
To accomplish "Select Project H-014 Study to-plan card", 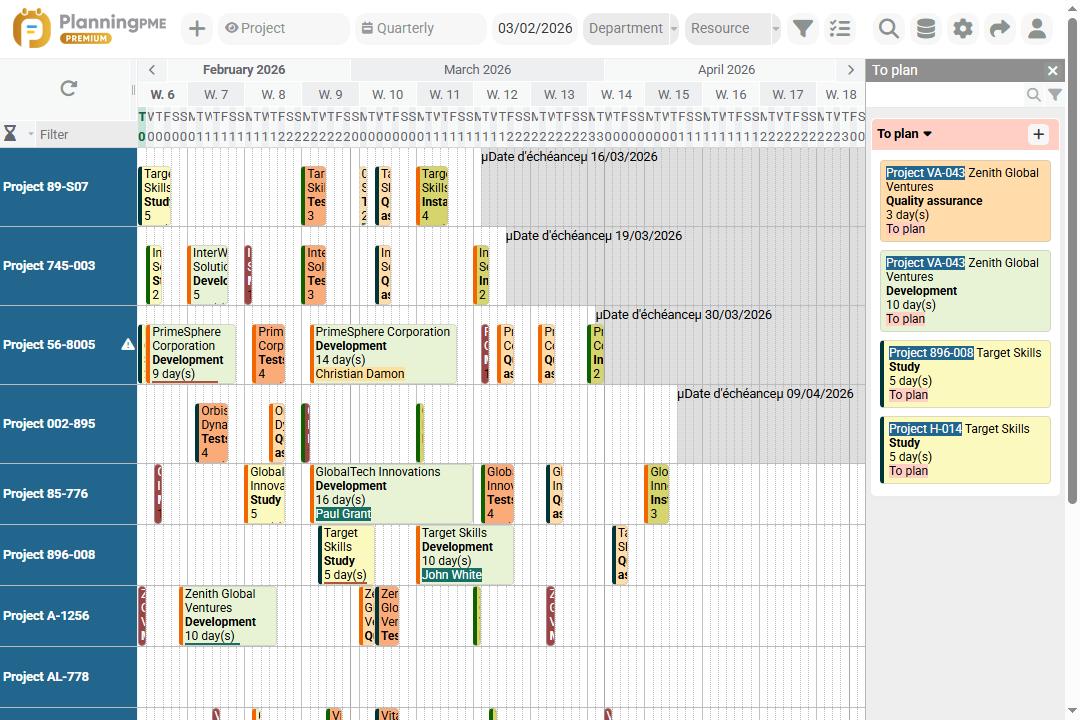I will pyautogui.click(x=965, y=449).
